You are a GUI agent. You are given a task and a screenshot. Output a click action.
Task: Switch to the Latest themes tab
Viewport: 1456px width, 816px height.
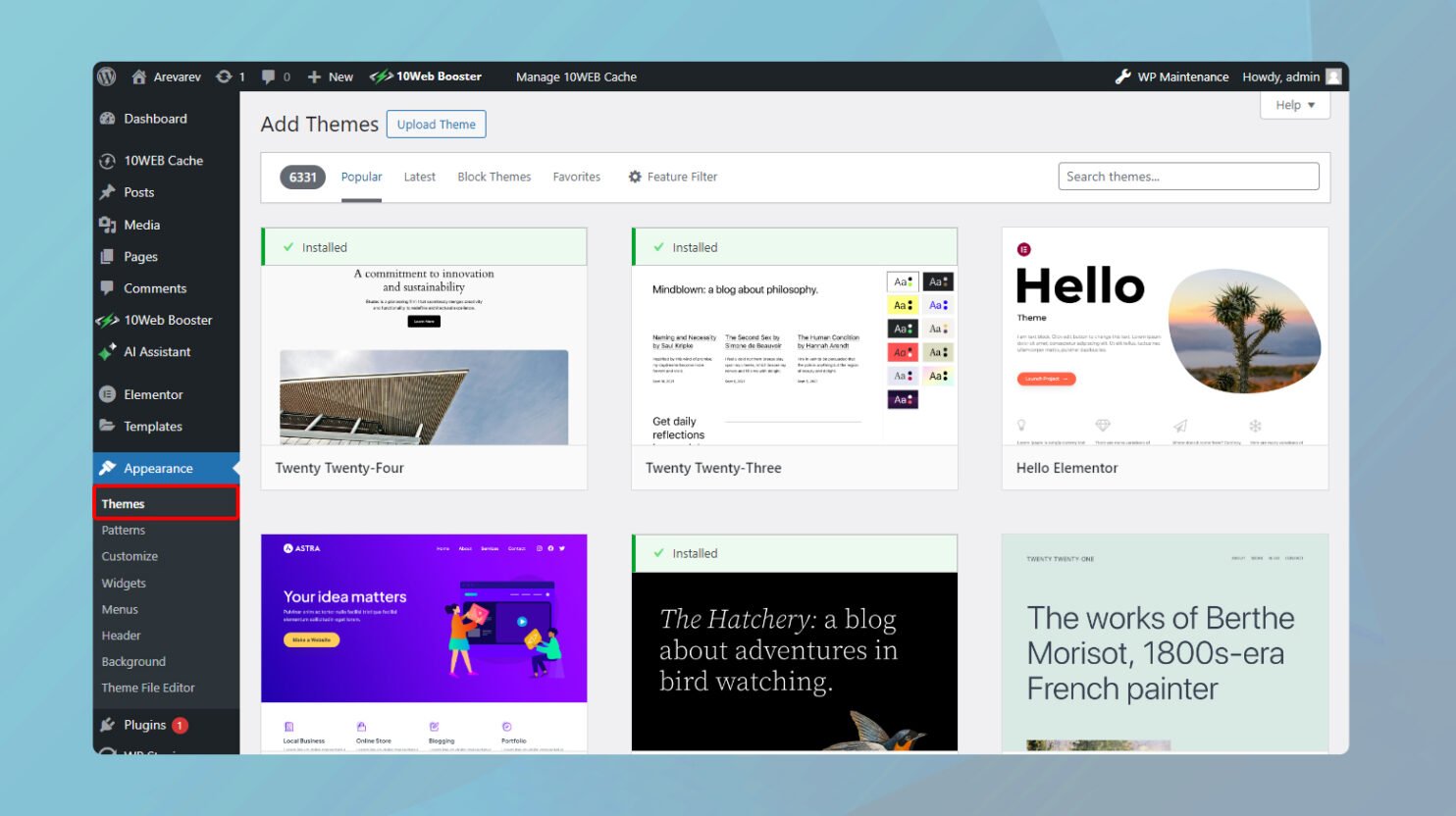point(419,177)
